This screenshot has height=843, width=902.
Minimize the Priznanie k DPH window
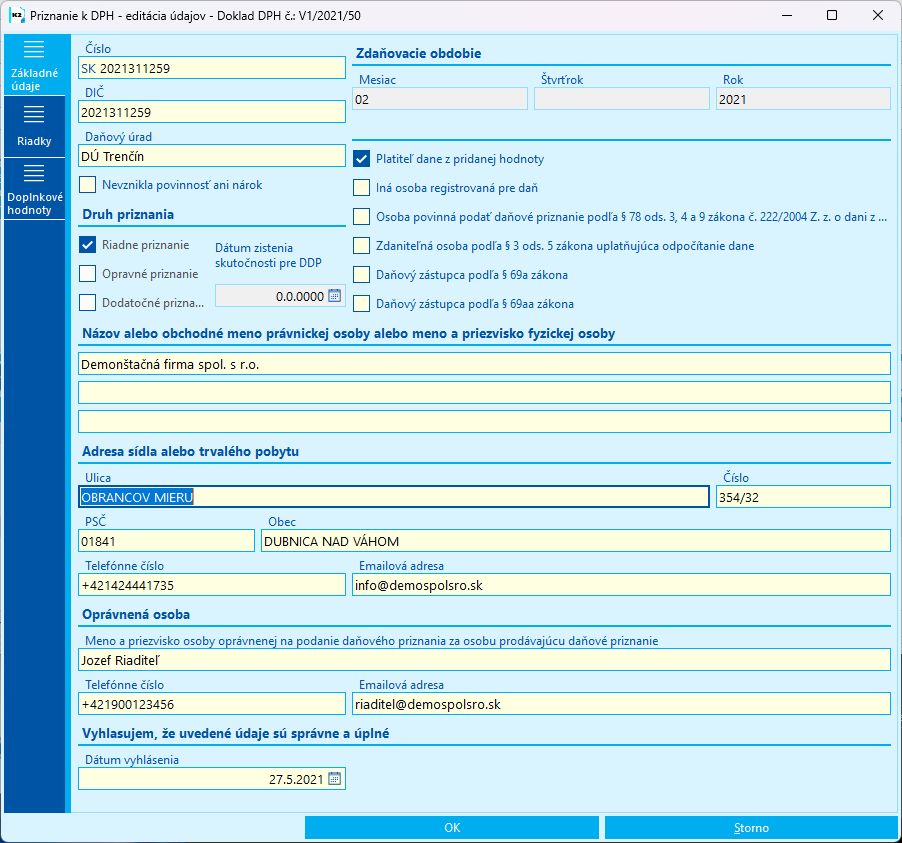787,16
